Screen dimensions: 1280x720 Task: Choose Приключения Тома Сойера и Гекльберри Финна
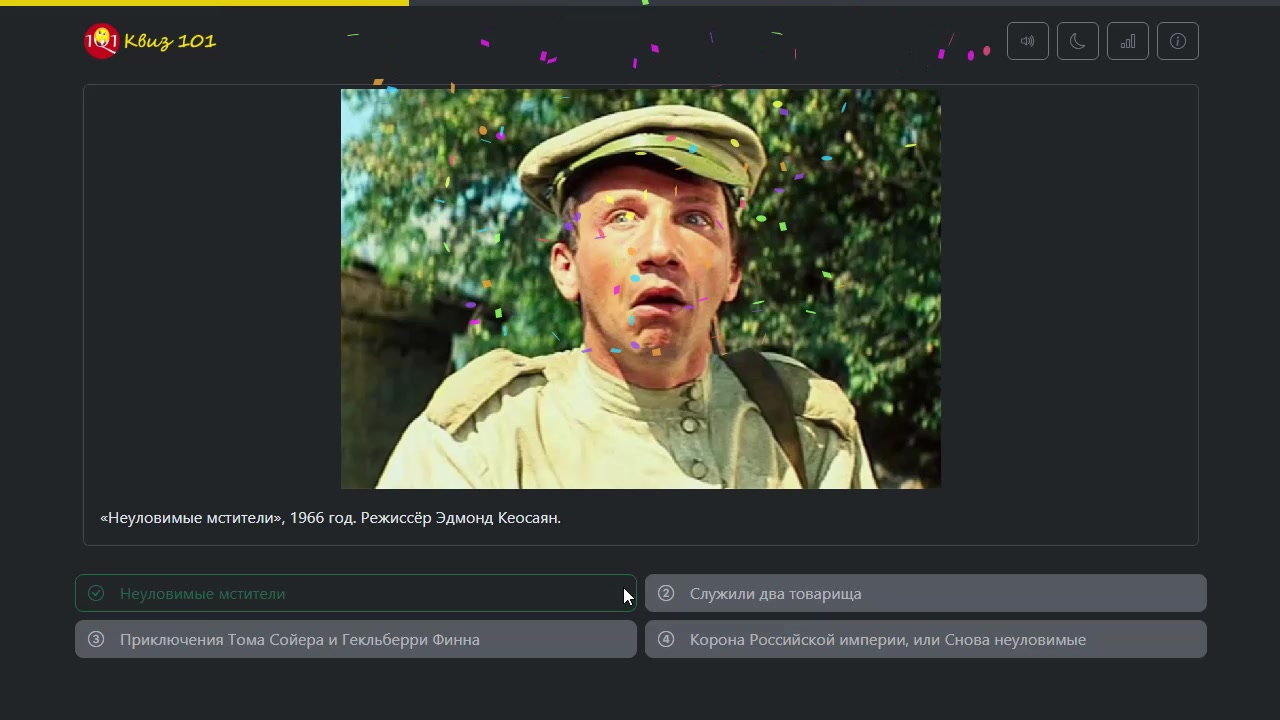coord(356,639)
